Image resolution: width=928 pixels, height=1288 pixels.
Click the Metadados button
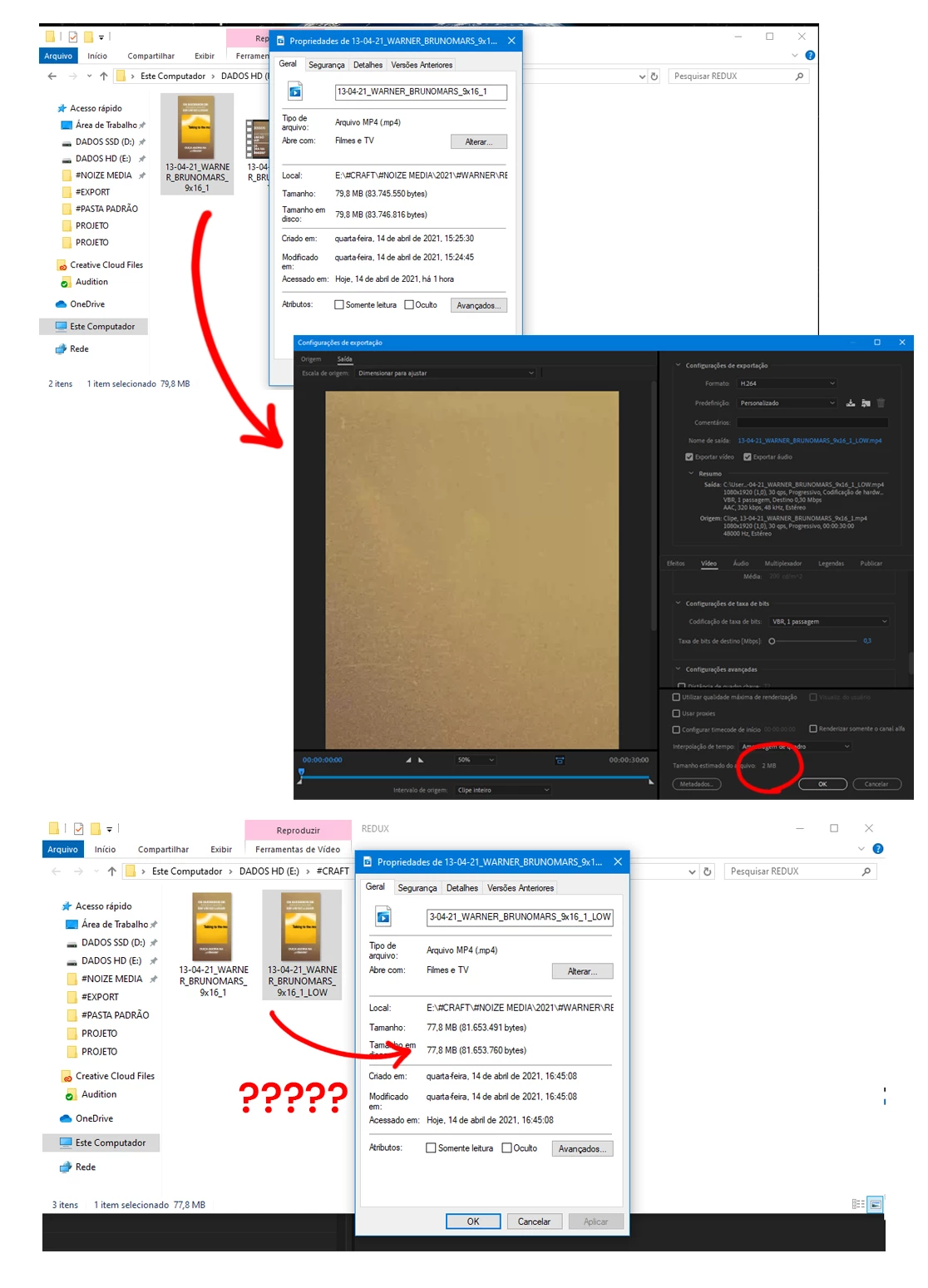(696, 784)
